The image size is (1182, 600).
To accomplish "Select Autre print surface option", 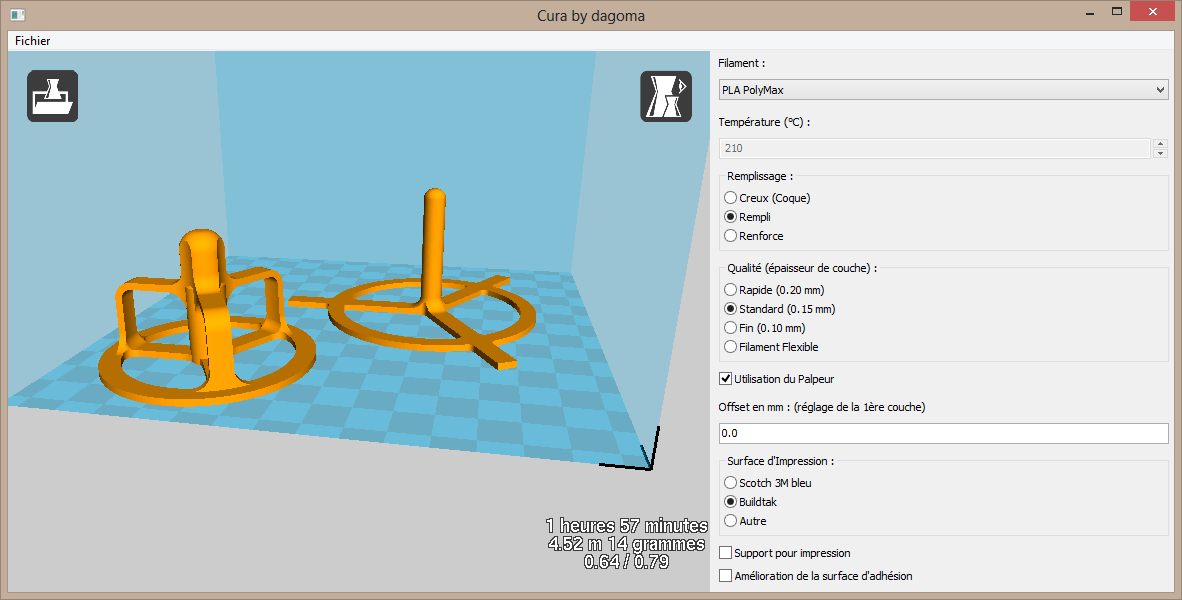I will point(731,521).
